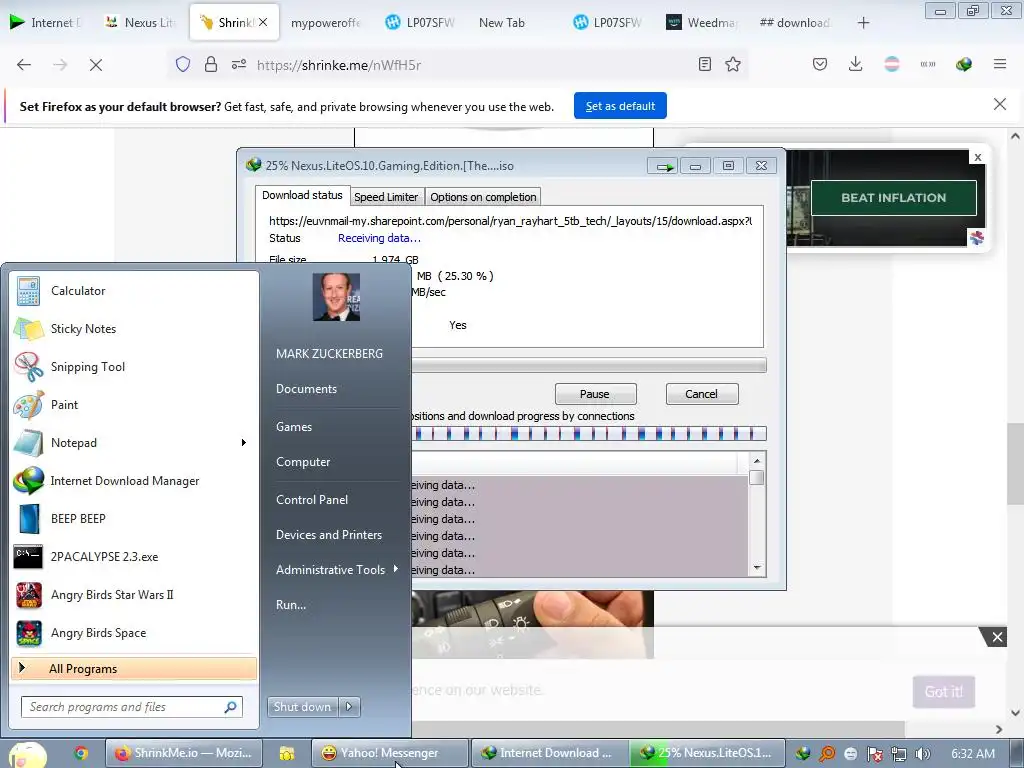Switch to Nexus Lite tab
The width and height of the screenshot is (1024, 768).
pyautogui.click(x=142, y=22)
